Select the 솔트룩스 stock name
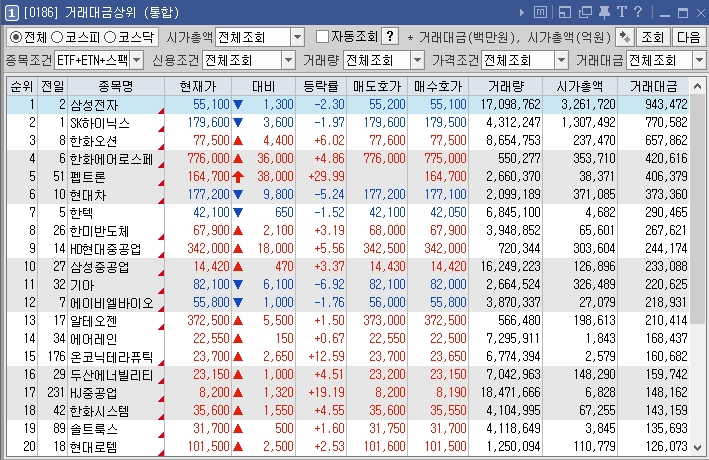The height and width of the screenshot is (460, 709). [94, 429]
